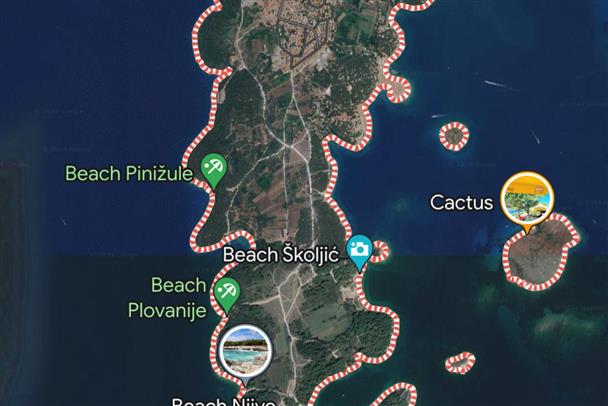Click the tiny outlined islet beside the camera pin
This screenshot has width=608, height=406.
point(380,251)
